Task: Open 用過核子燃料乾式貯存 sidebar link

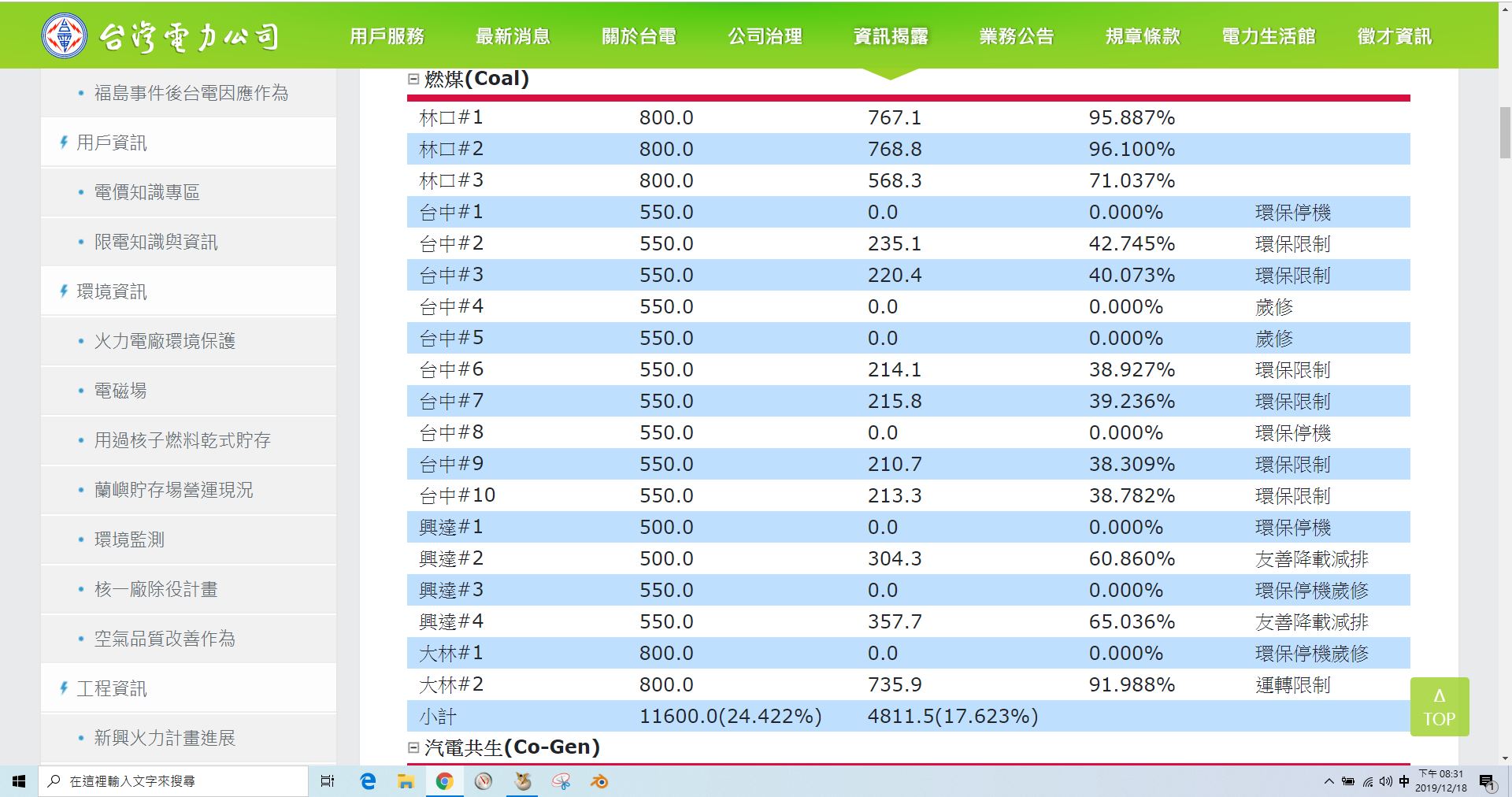Action: (183, 440)
